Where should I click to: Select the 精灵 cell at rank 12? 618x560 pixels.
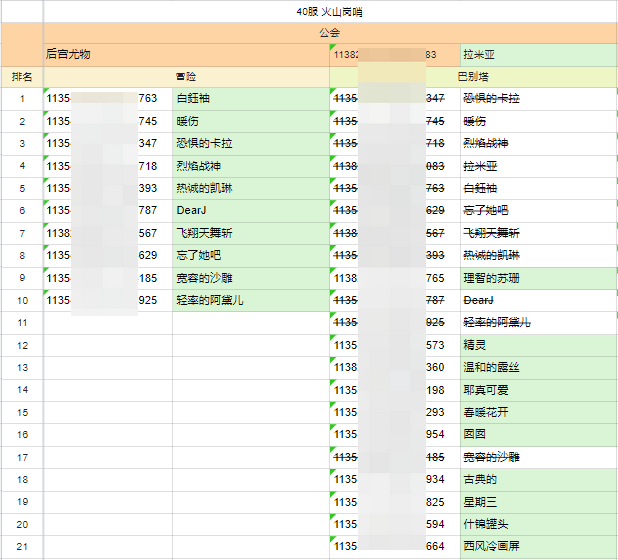click(x=538, y=345)
